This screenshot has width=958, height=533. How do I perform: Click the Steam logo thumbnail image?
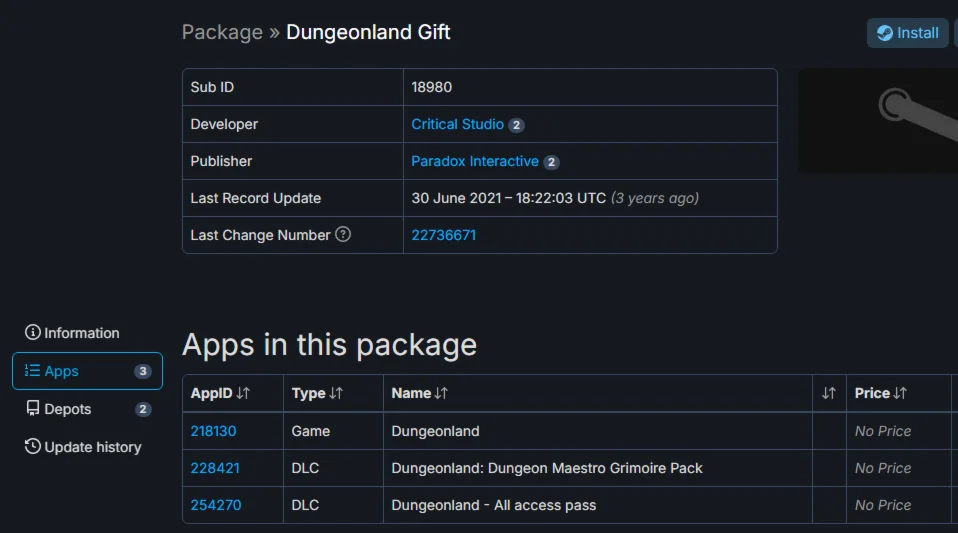(878, 120)
